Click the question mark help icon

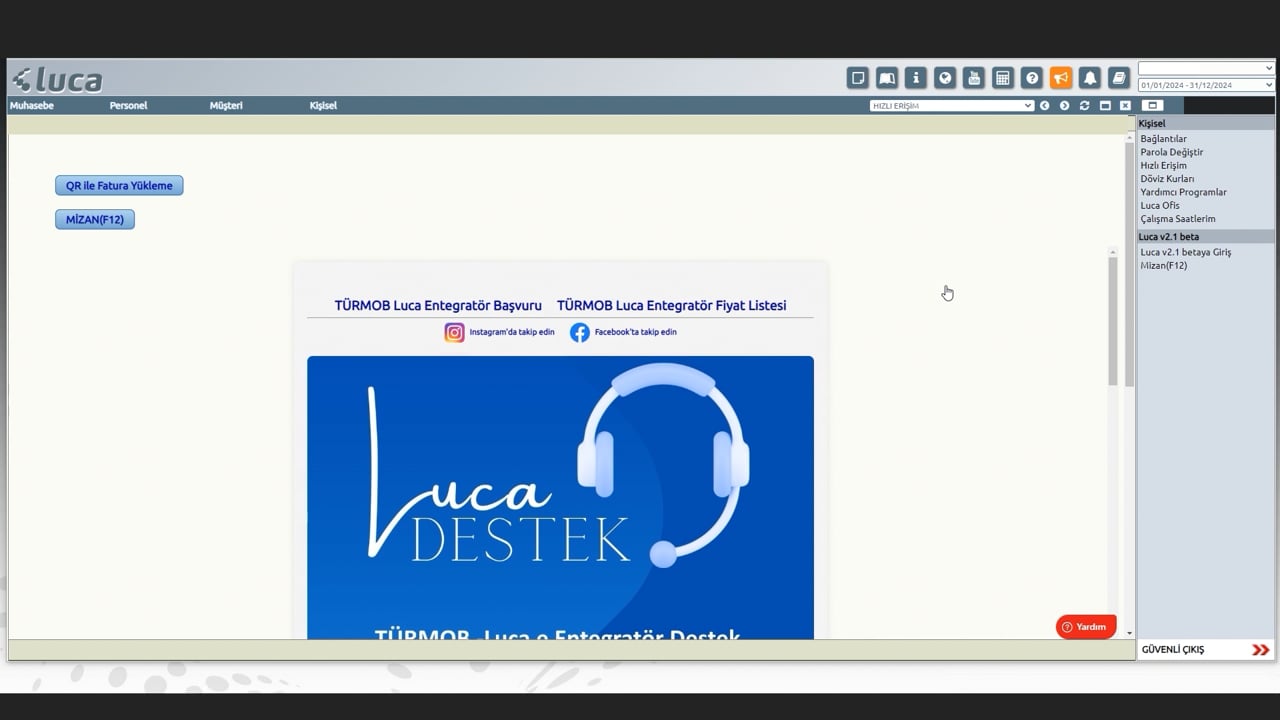(1032, 78)
